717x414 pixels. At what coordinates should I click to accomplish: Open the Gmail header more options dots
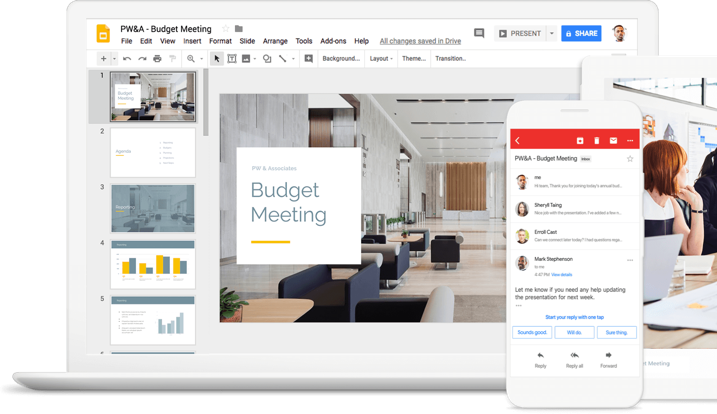(630, 140)
